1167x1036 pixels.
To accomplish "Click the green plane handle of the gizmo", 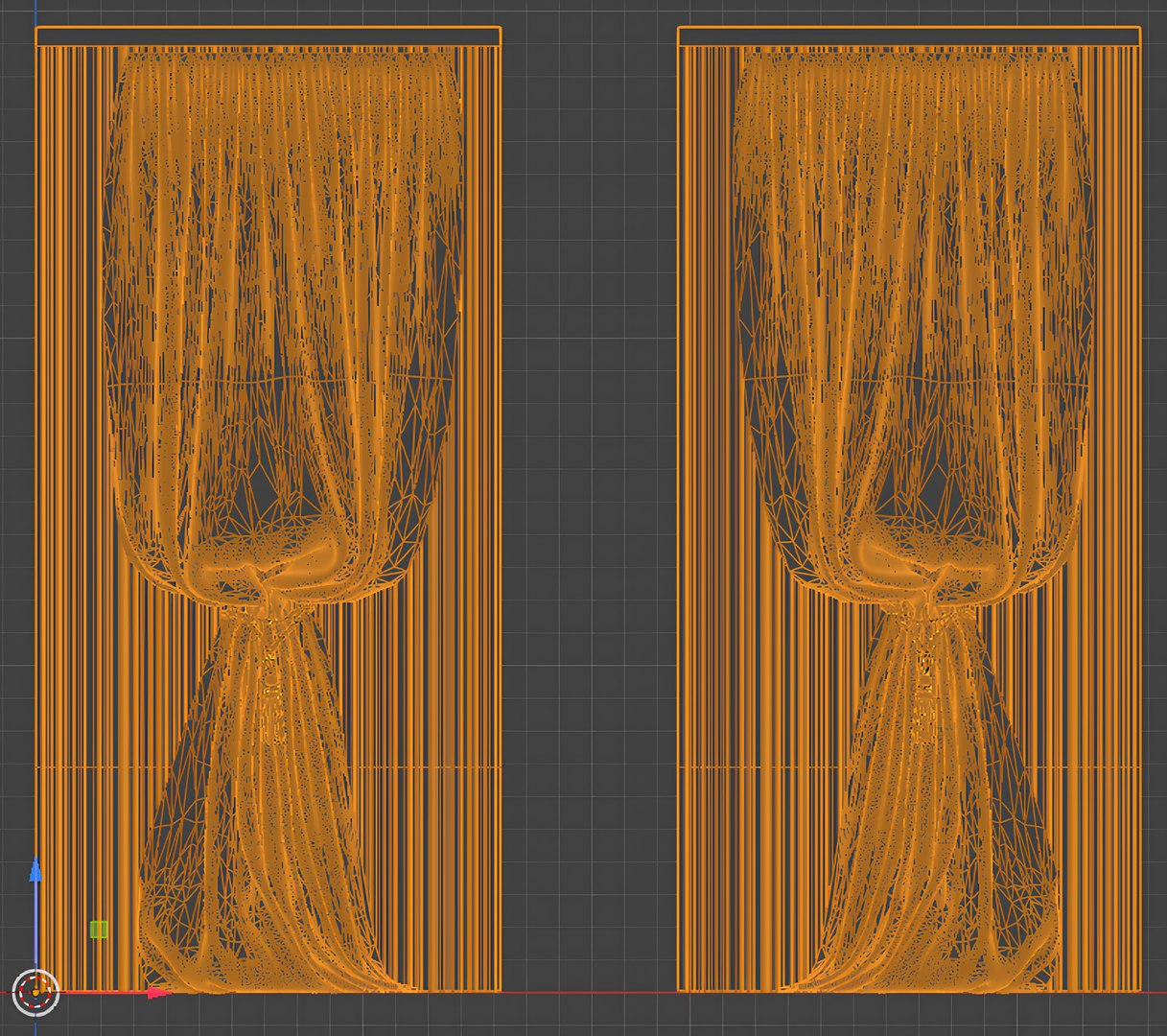I will click(99, 930).
